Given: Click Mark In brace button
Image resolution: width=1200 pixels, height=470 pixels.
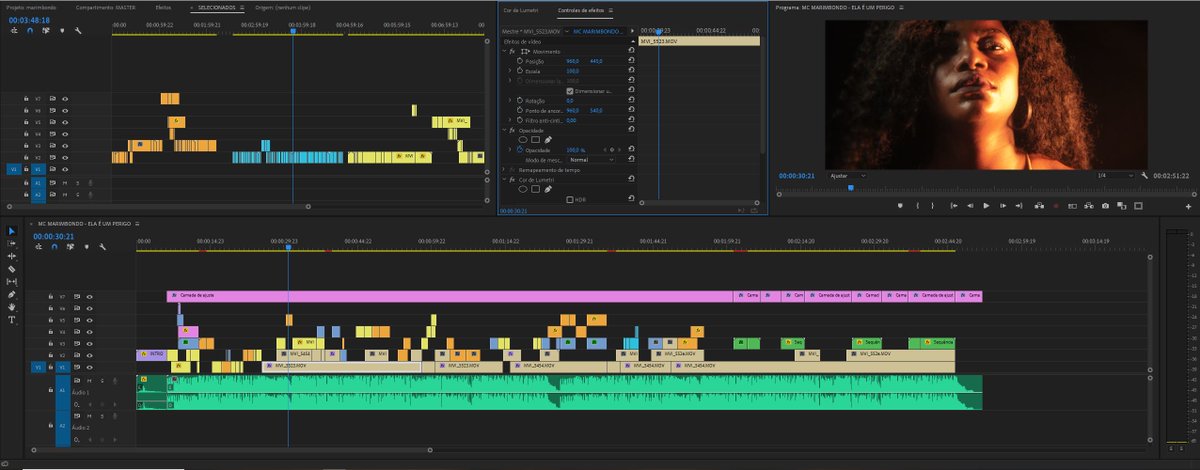Looking at the screenshot, I should 917,206.
